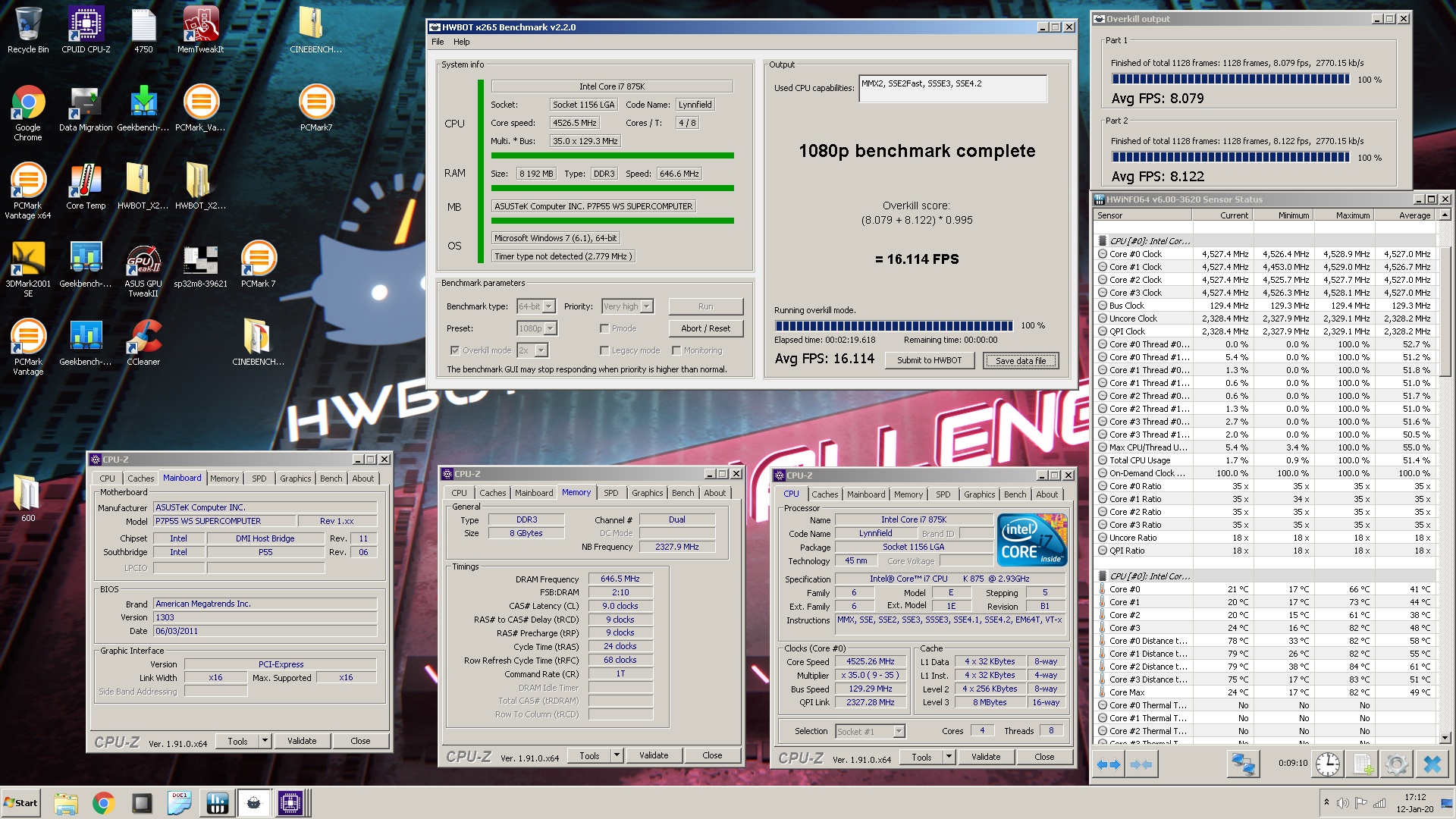
Task: Launch CCleaner desktop shortcut
Action: pos(143,343)
